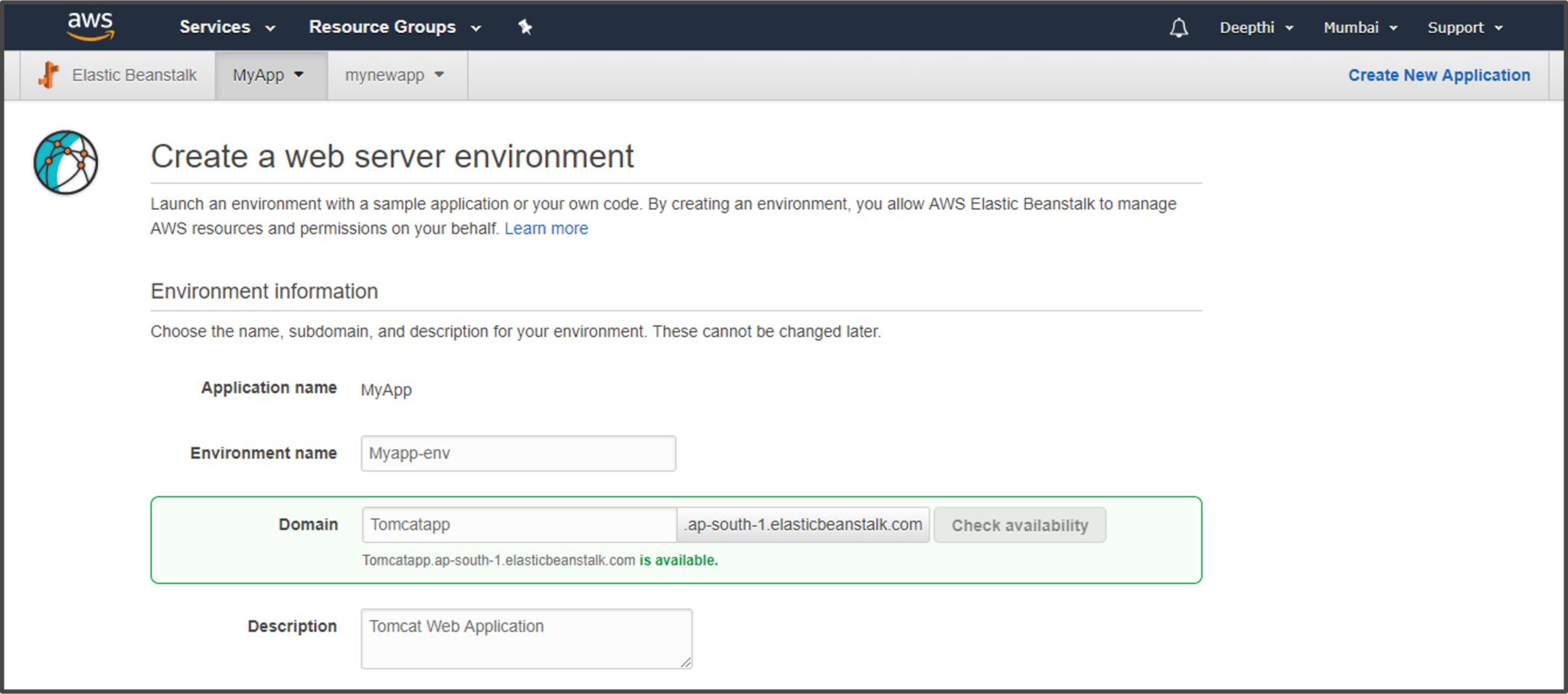Open the Deepthi account menu
The width and height of the screenshot is (1568, 694).
1256,28
